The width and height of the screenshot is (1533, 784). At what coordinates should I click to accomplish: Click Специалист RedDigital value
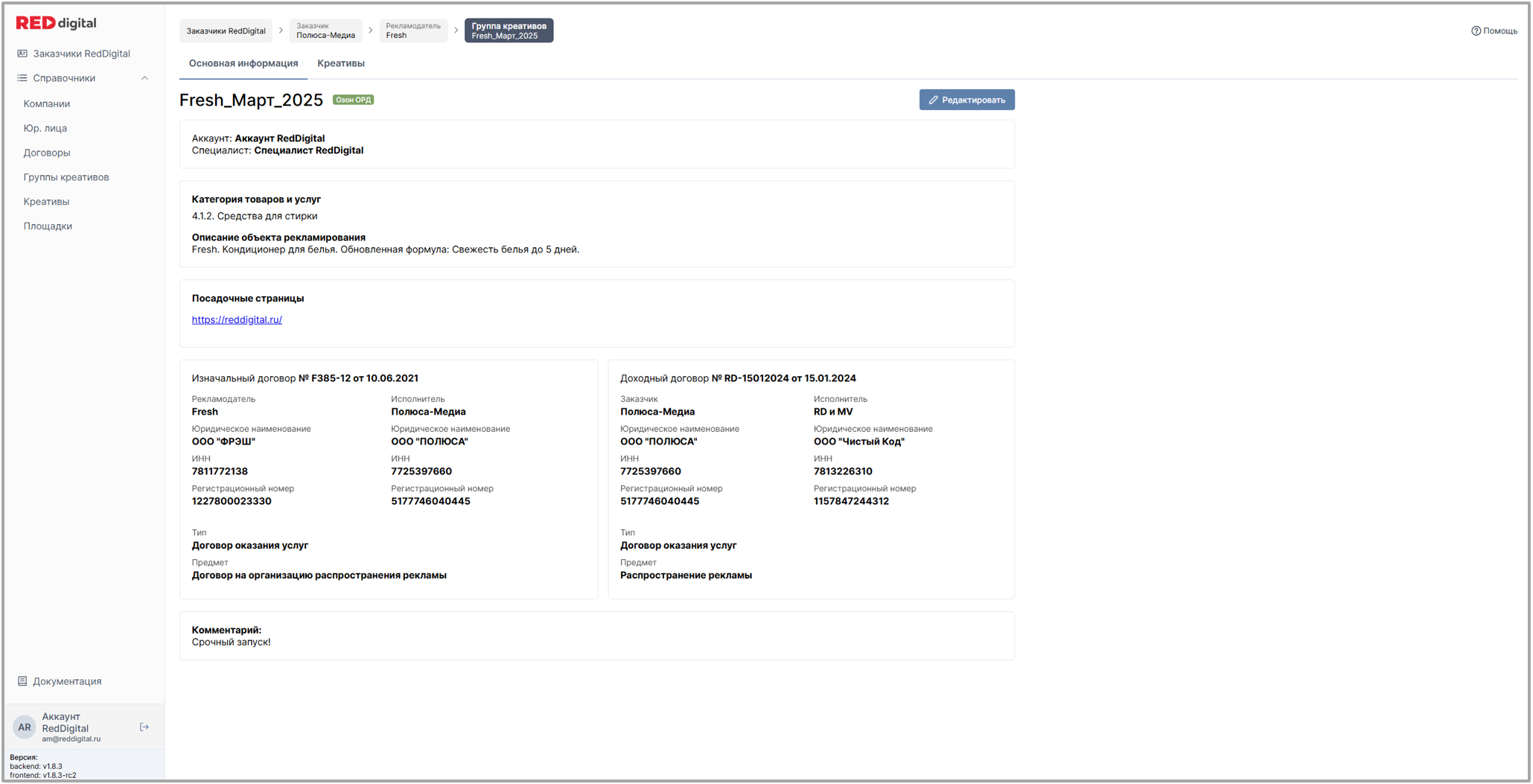coord(309,150)
